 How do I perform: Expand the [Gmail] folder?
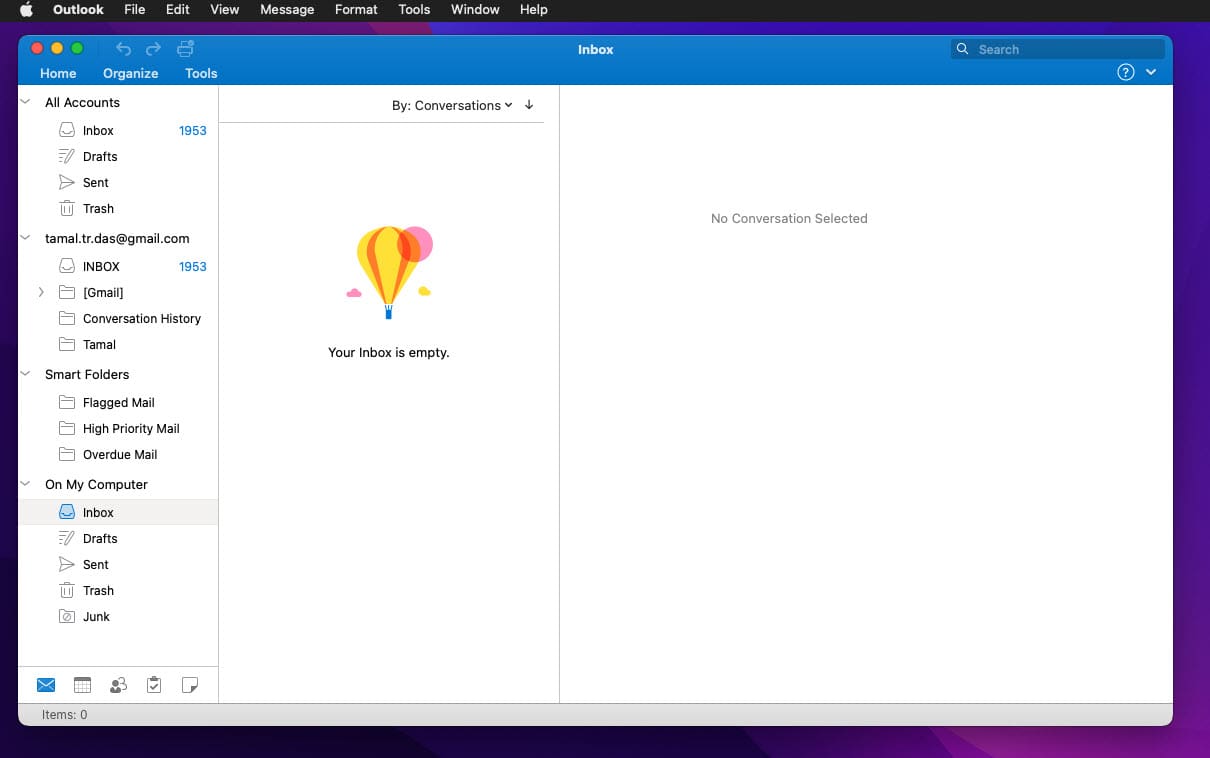pyautogui.click(x=41, y=292)
